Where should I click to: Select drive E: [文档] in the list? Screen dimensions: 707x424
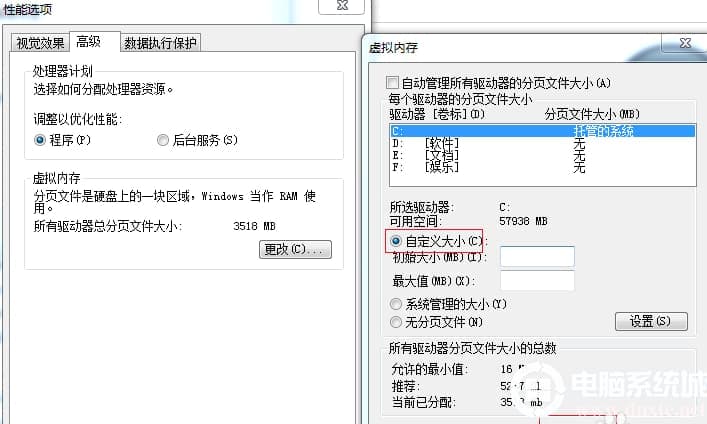point(542,155)
